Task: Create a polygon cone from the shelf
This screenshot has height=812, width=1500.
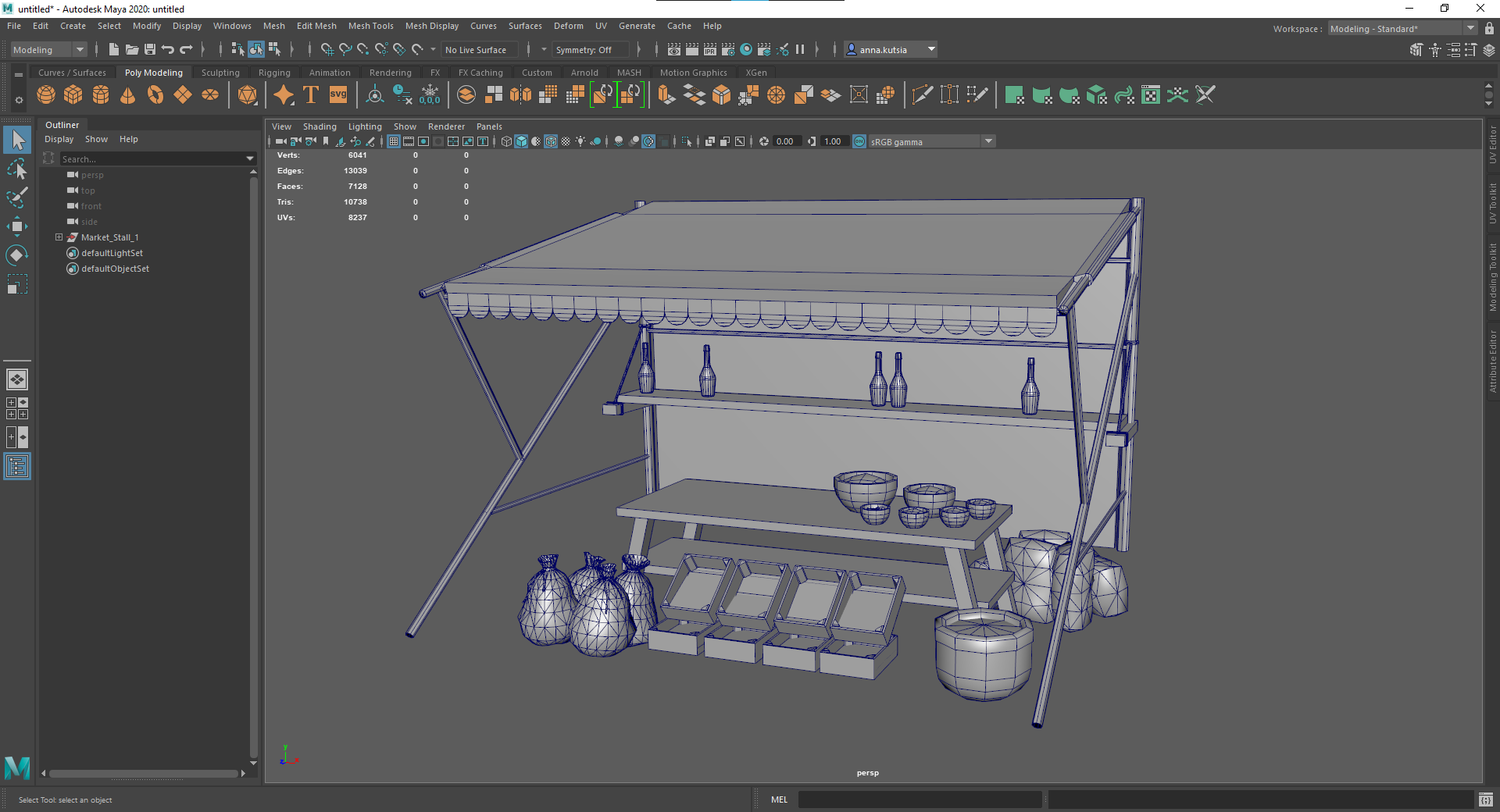Action: [x=128, y=95]
